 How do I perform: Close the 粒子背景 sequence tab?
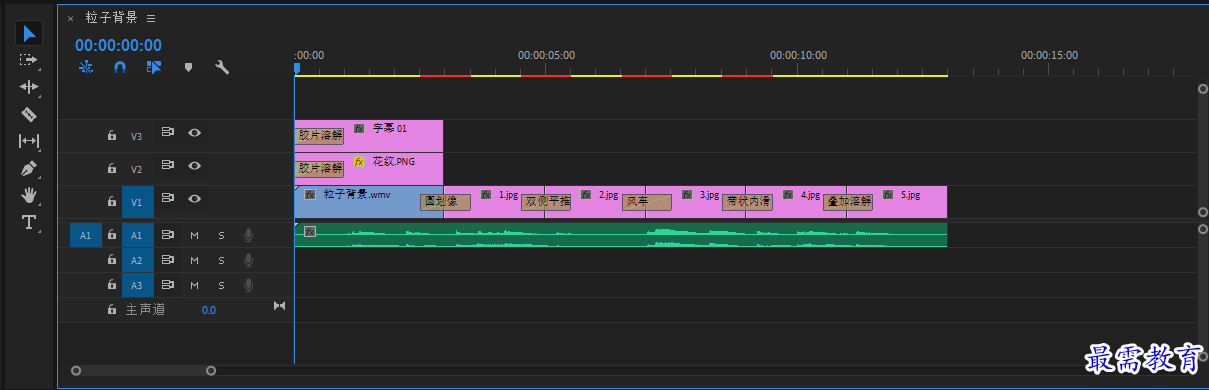70,18
